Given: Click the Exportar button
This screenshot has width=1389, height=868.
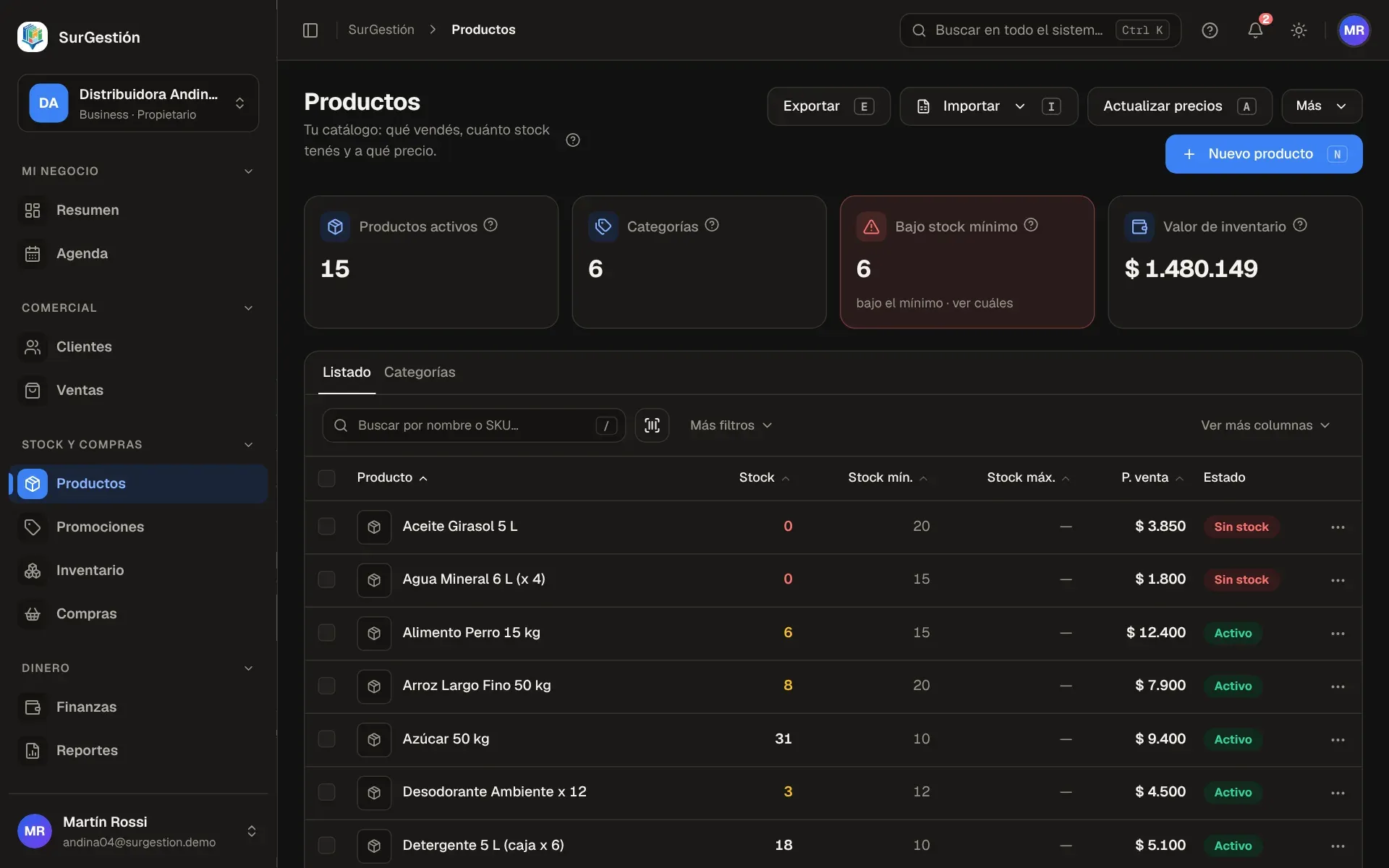Looking at the screenshot, I should pos(828,106).
